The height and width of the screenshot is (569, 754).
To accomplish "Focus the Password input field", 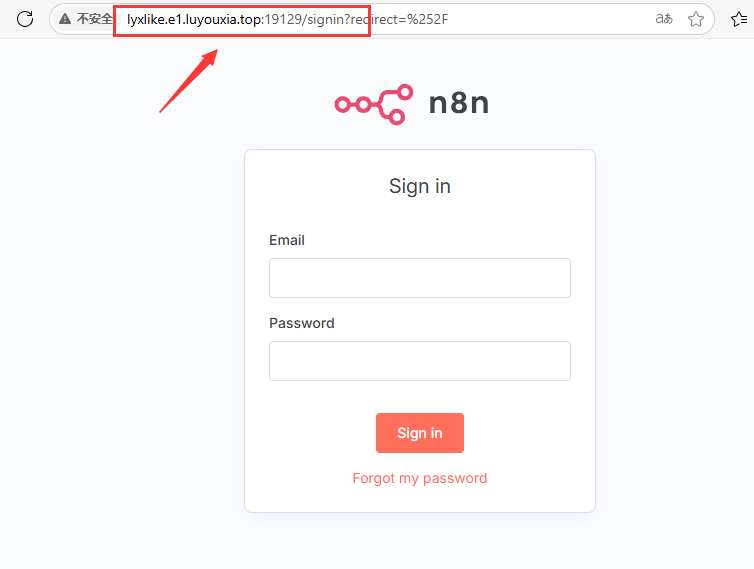I will [x=420, y=361].
